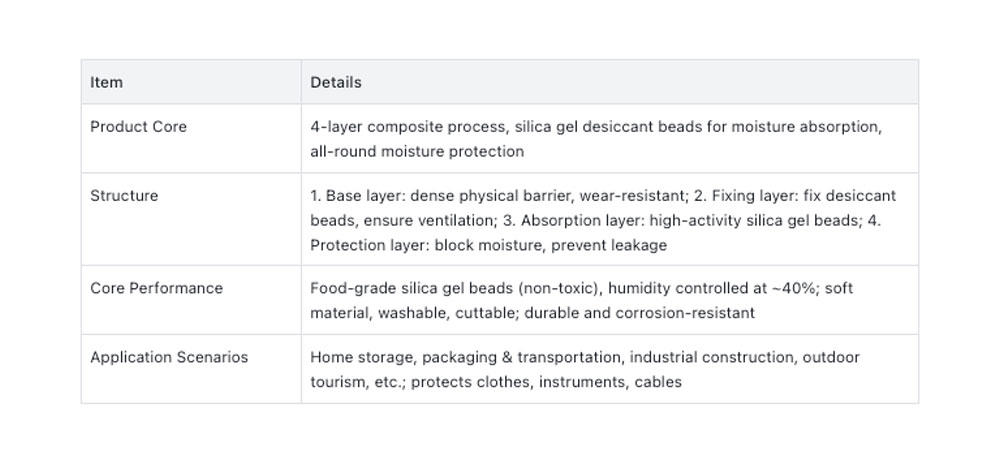Viewport: 1000px width, 450px height.
Task: Click the "protects clothes, instruments, cables" text
Action: tap(546, 382)
